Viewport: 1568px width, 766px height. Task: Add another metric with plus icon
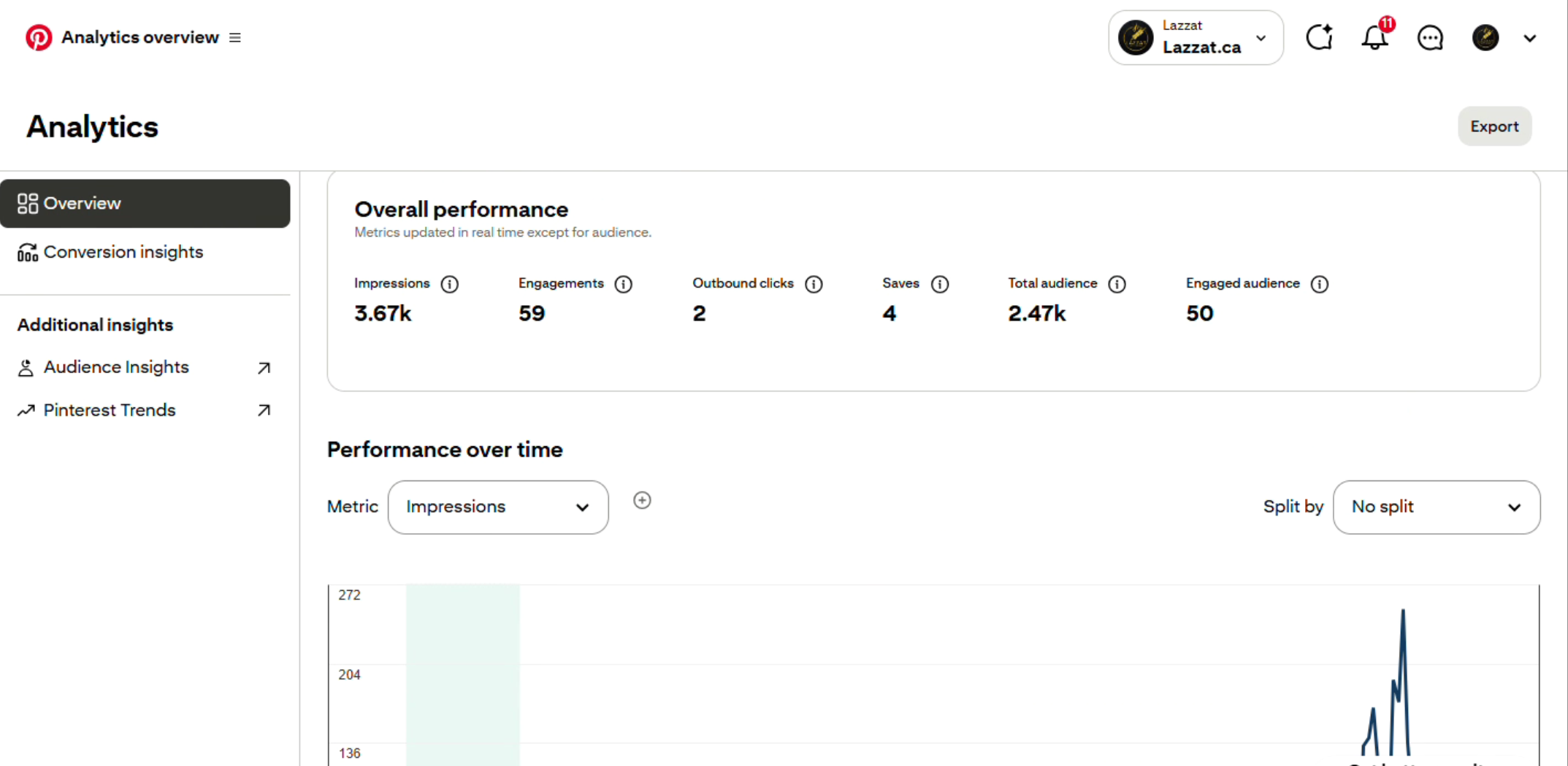(642, 500)
